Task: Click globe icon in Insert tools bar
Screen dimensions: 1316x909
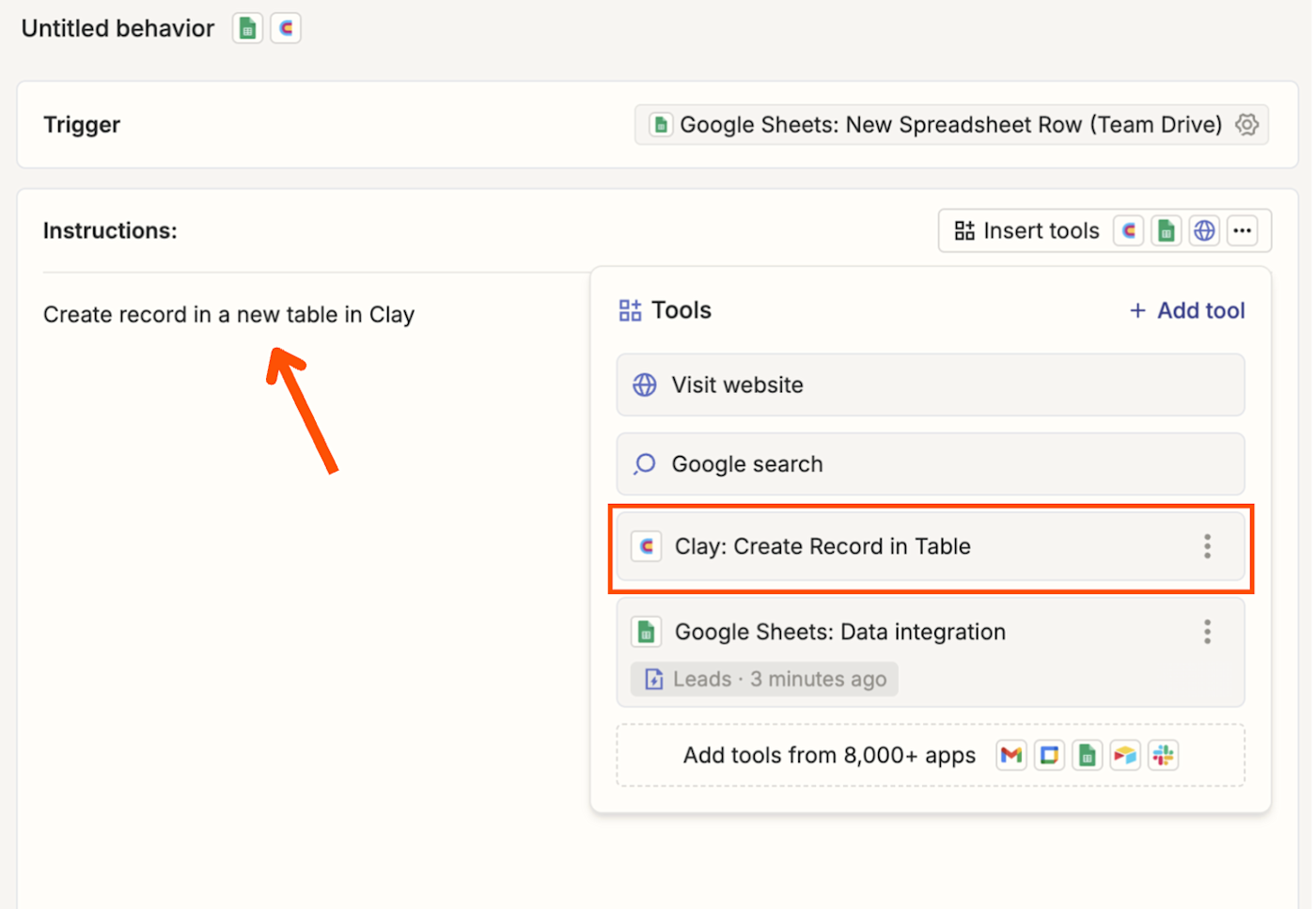Action: pos(1204,230)
